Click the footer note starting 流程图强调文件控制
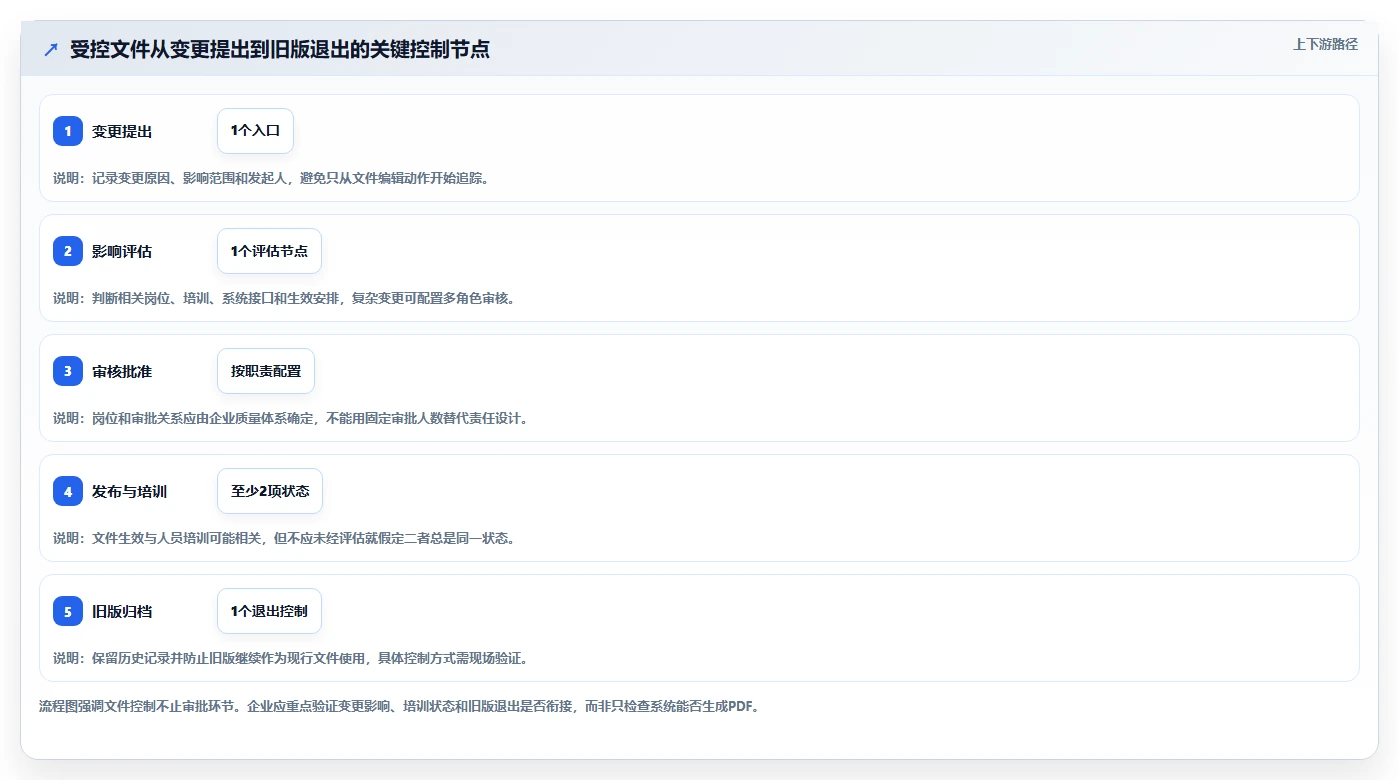 (x=400, y=706)
